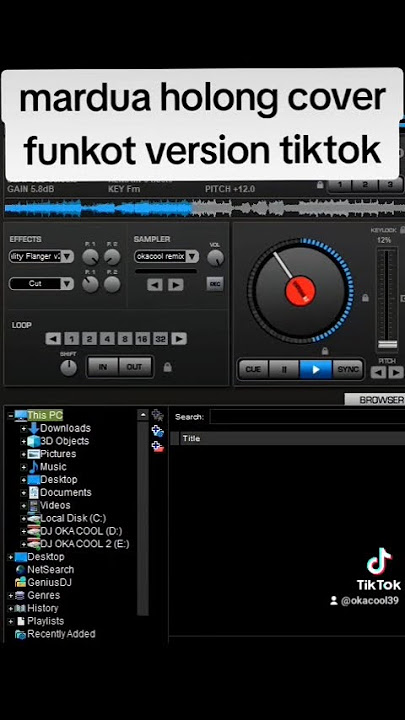Image resolution: width=405 pixels, height=720 pixels.
Task: Click the SYNC button
Action: [348, 370]
